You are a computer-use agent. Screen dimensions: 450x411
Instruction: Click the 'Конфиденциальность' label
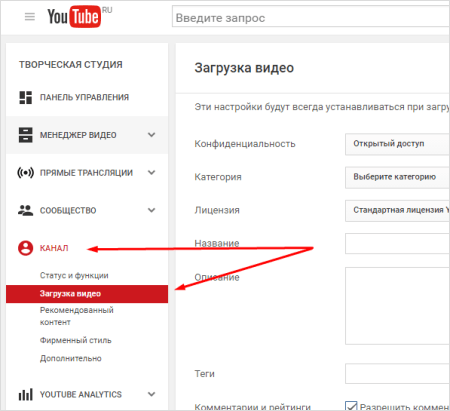click(x=245, y=144)
